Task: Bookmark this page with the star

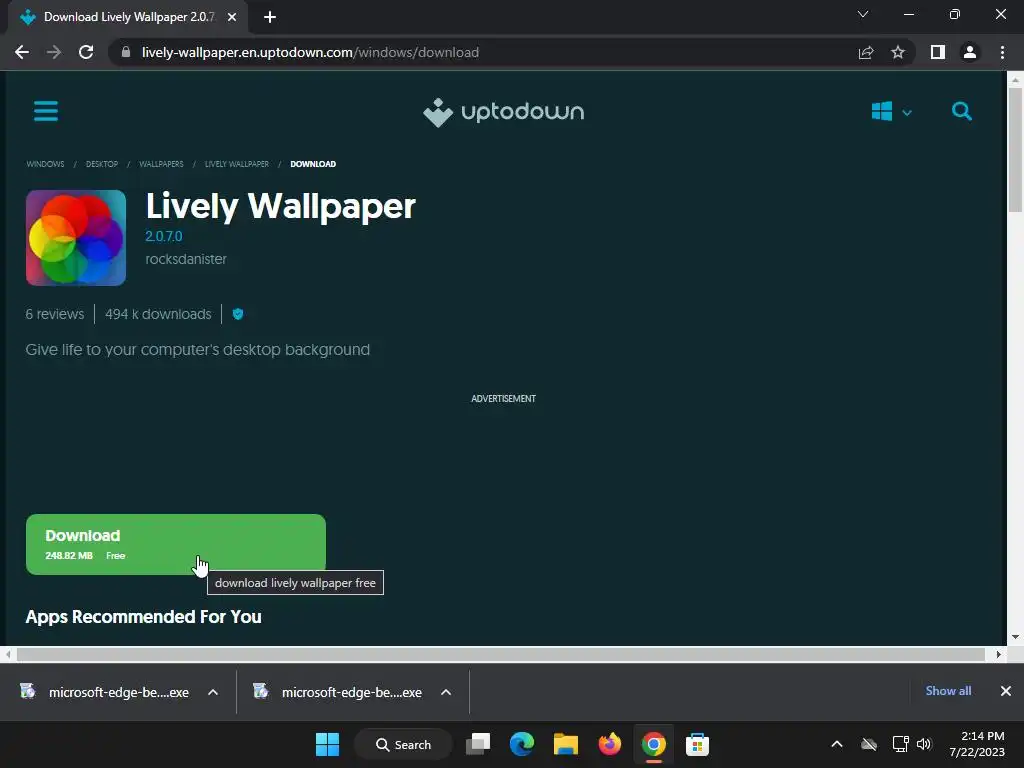Action: [x=898, y=52]
